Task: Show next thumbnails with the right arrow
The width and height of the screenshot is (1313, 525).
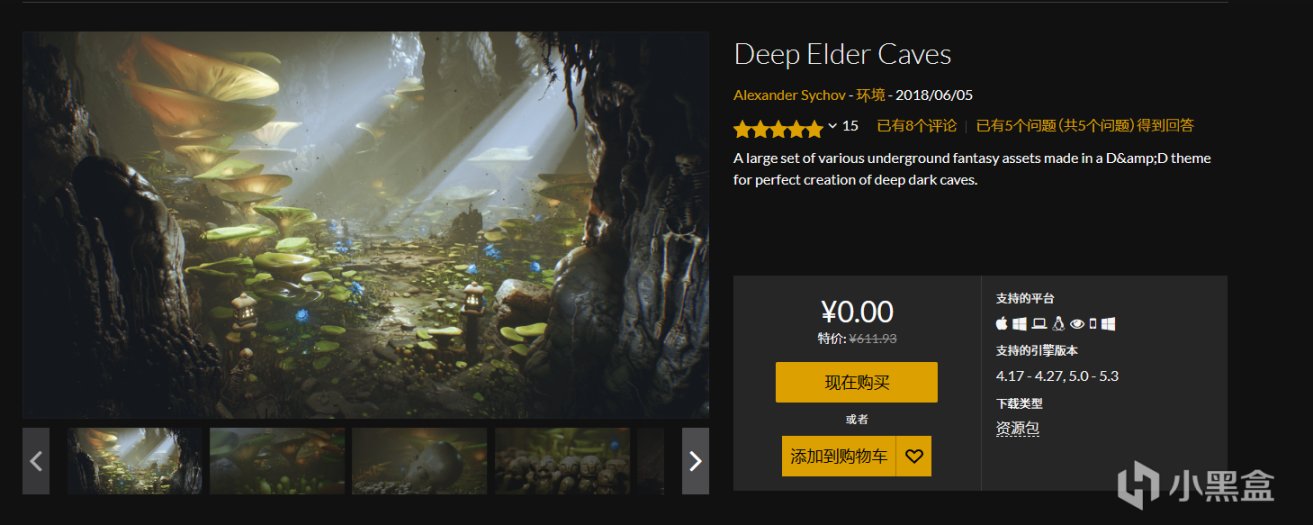Action: 695,461
